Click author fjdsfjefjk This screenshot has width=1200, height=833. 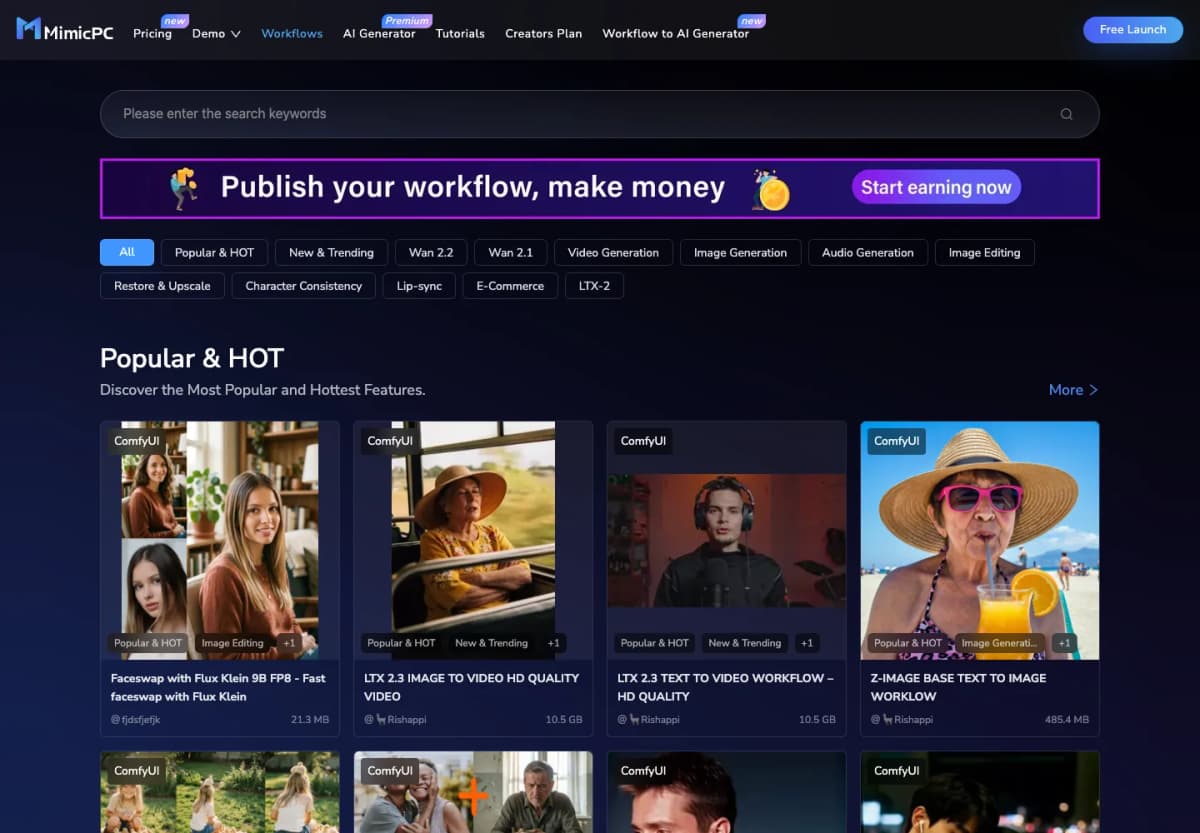[x=135, y=720]
